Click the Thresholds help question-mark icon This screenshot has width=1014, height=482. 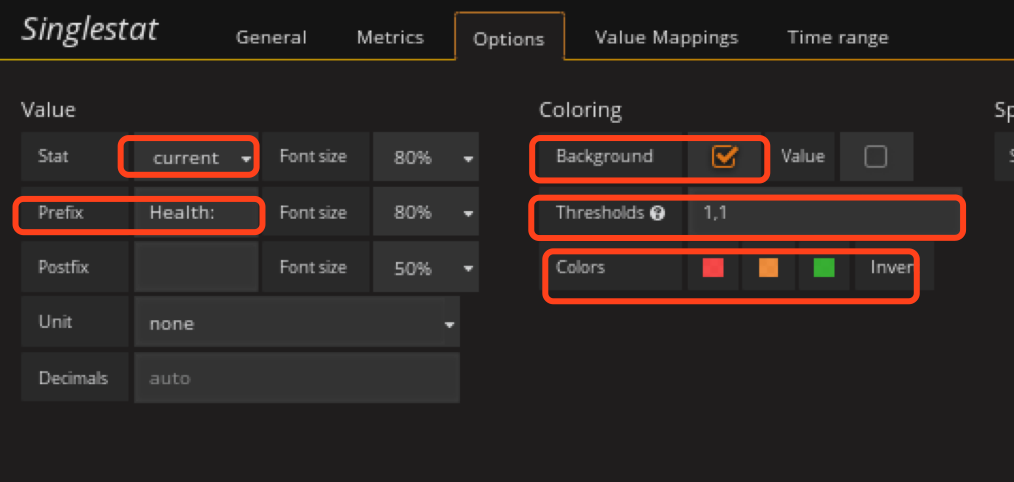(657, 213)
